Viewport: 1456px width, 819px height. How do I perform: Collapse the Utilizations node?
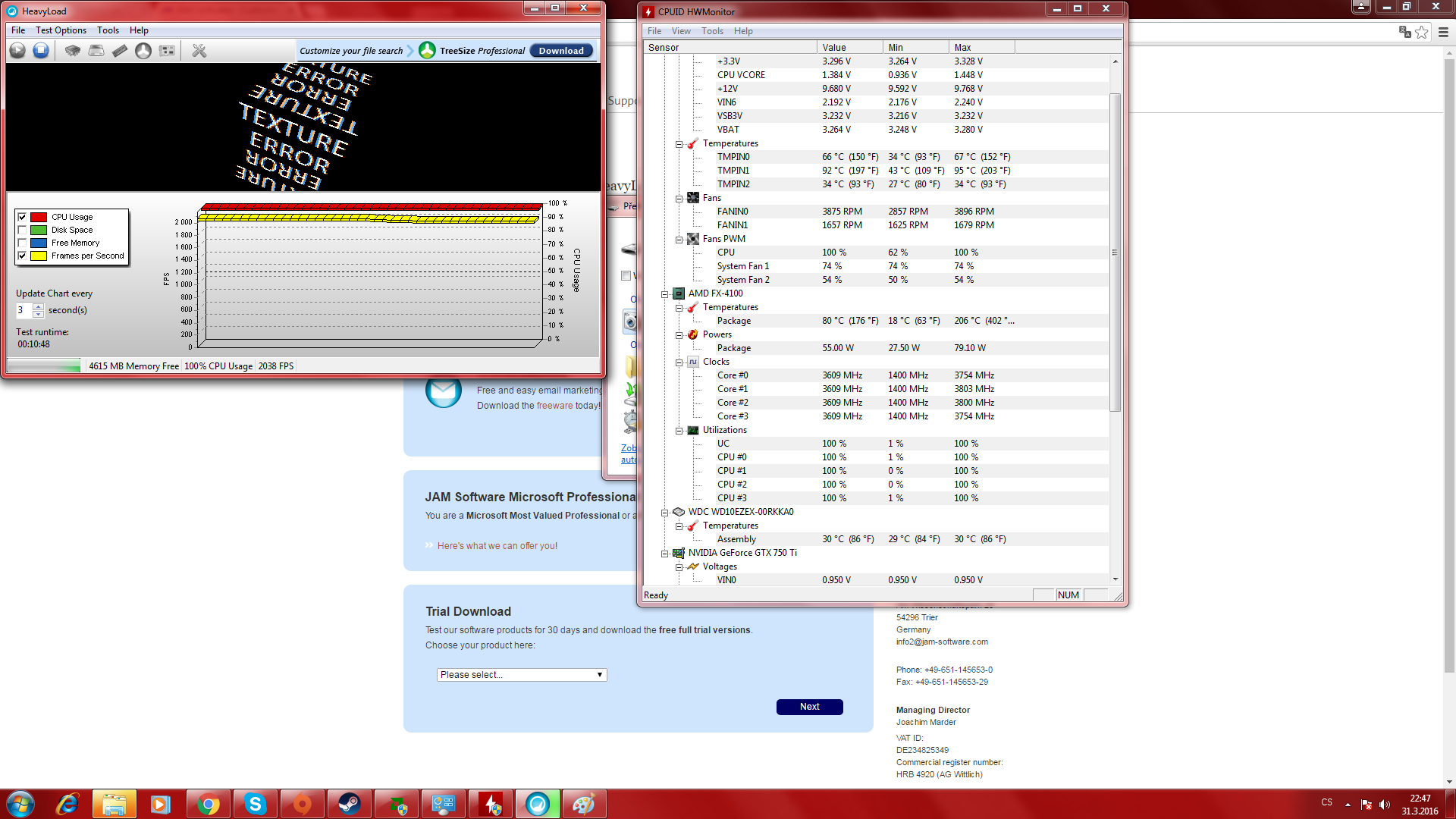[679, 430]
